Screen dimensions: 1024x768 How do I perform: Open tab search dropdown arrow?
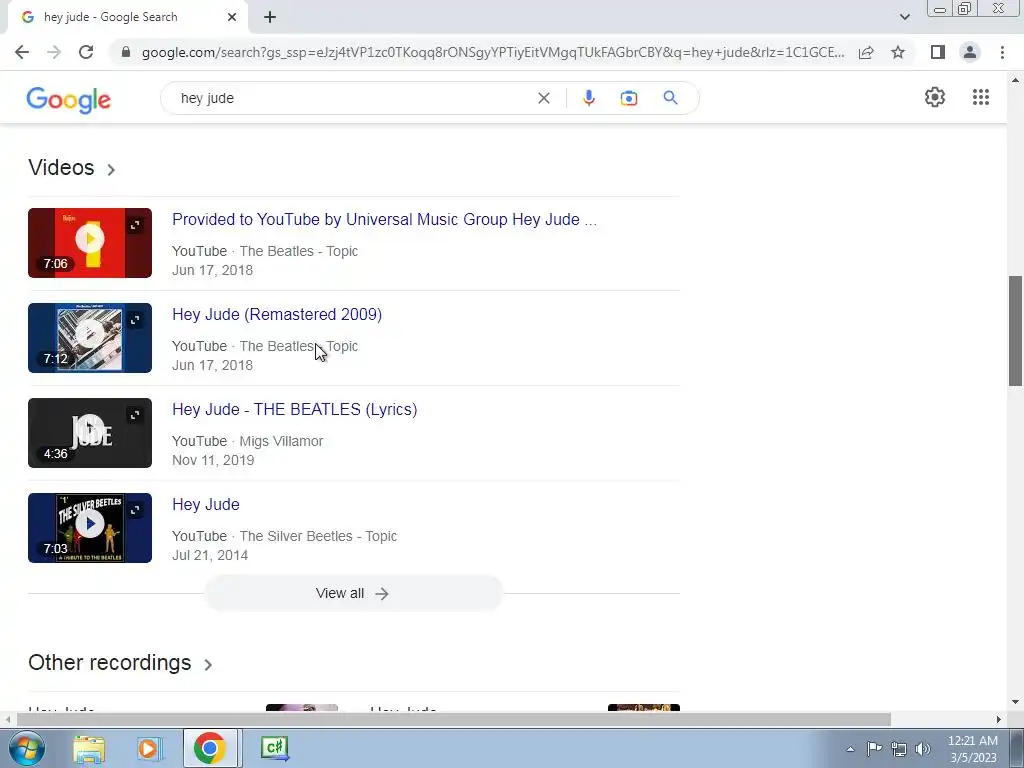[904, 17]
